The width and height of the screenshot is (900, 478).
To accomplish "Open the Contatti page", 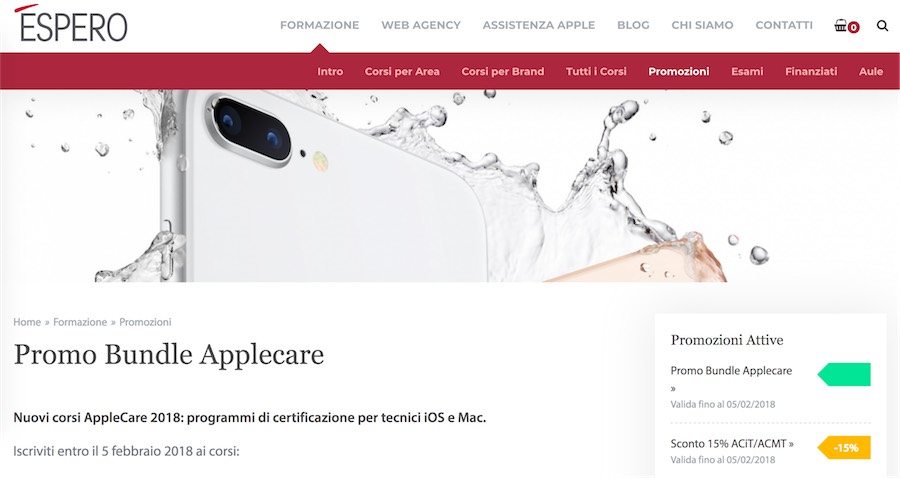I will [784, 25].
